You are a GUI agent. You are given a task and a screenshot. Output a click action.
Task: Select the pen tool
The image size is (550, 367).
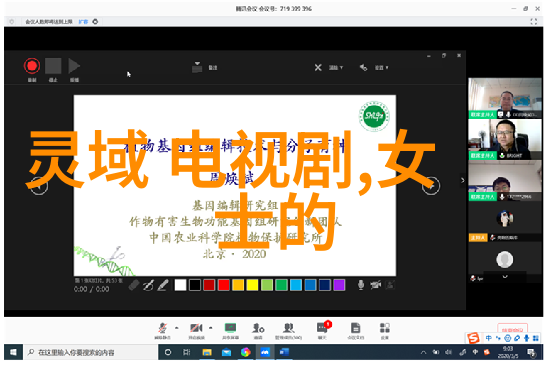tap(148, 285)
